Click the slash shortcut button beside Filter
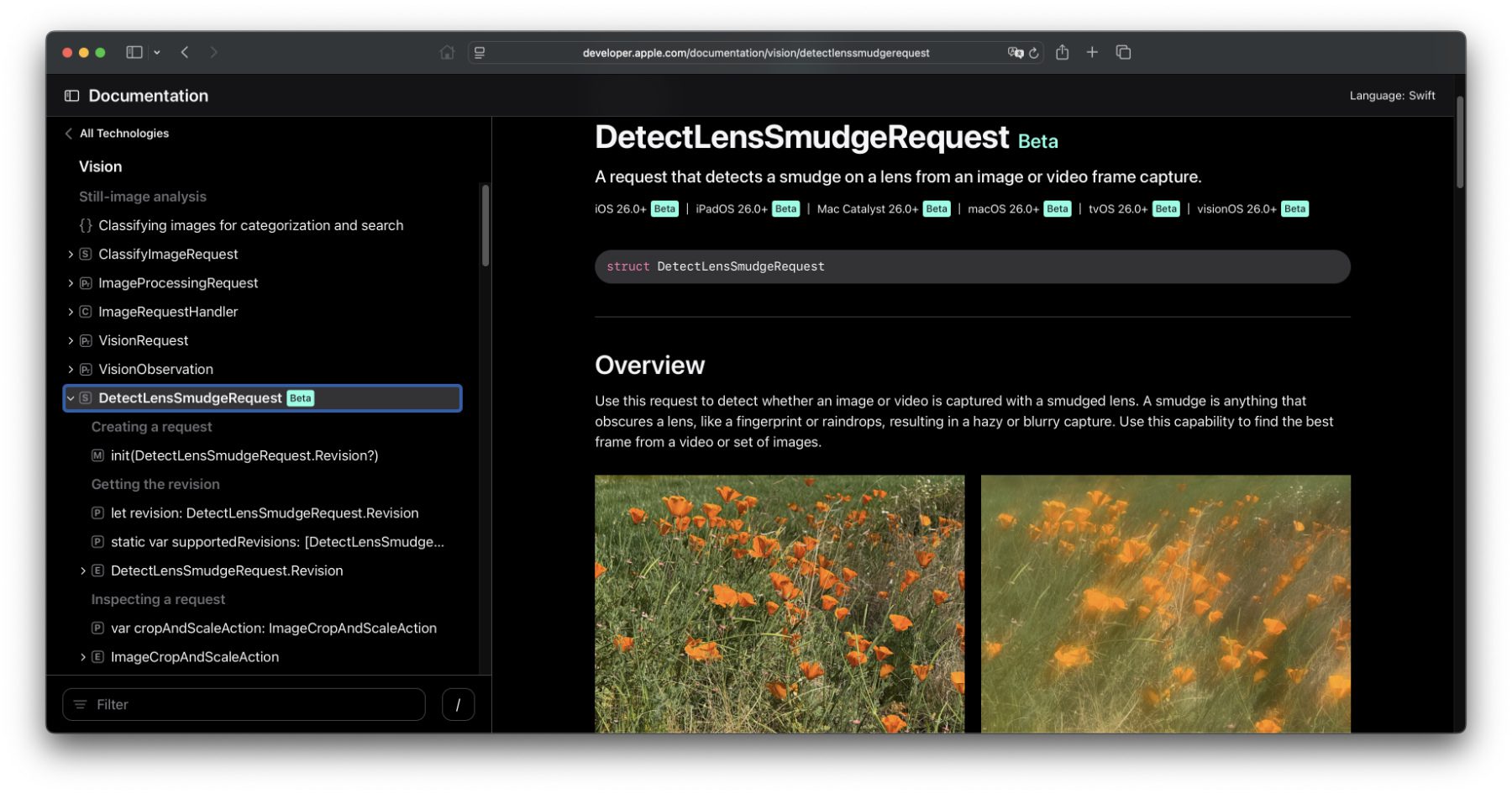This screenshot has height=794, width=1512. coord(458,705)
